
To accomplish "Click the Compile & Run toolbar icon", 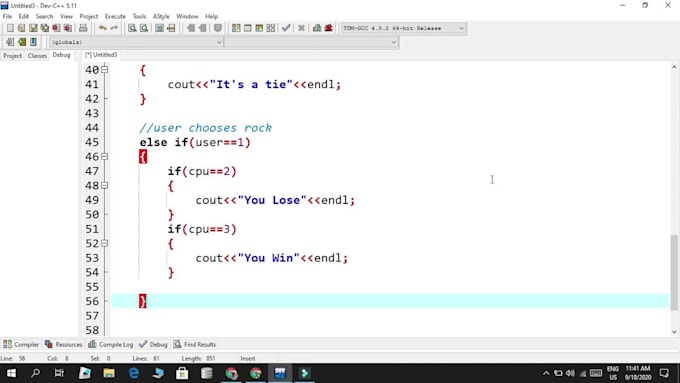I will (x=259, y=28).
